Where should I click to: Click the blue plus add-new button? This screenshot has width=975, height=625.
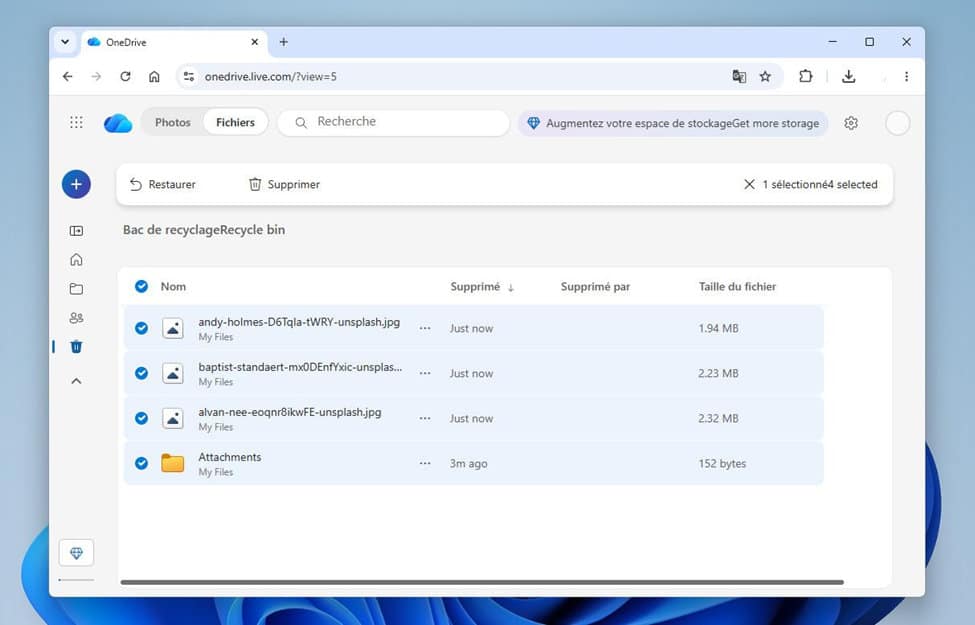tap(76, 184)
